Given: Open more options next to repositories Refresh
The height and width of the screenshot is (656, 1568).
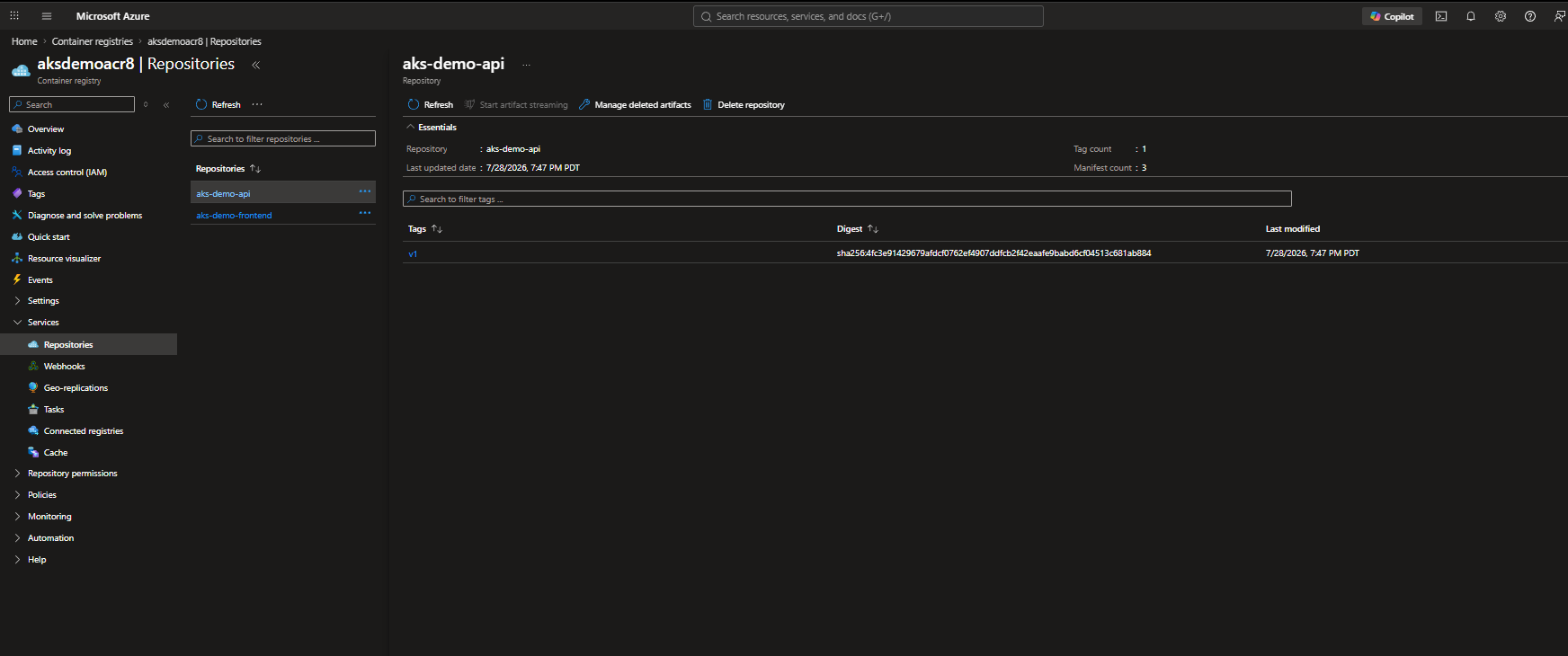Looking at the screenshot, I should pyautogui.click(x=257, y=105).
